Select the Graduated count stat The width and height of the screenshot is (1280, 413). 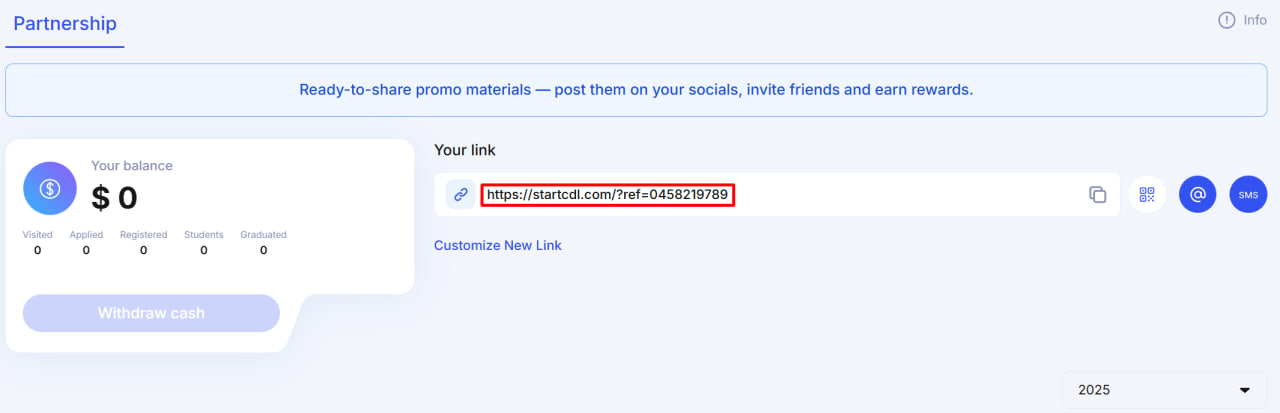point(263,243)
